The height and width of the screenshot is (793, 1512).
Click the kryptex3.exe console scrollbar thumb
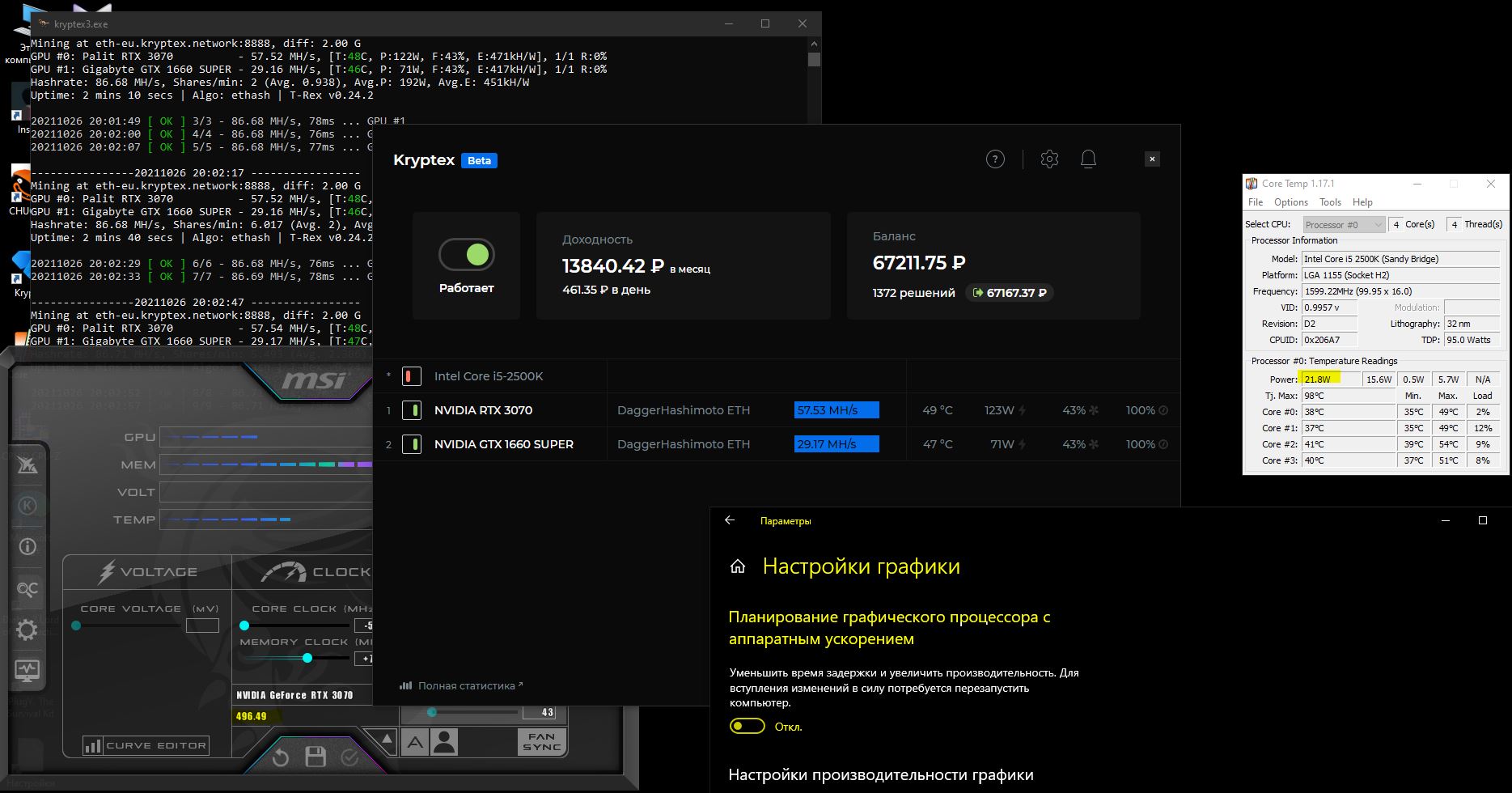pos(814,59)
